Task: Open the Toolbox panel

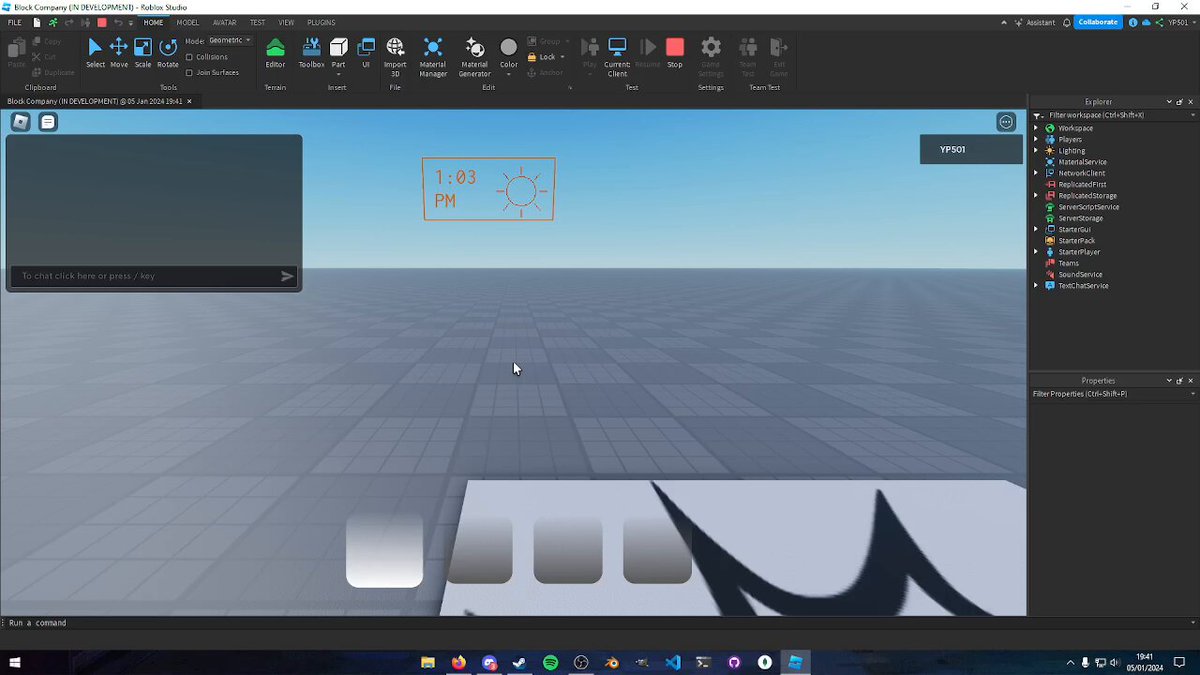Action: (312, 53)
